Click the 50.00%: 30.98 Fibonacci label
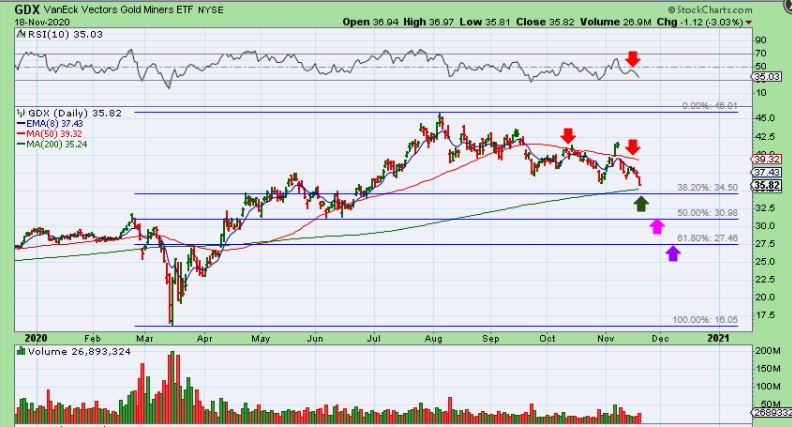Screen dimensions: 792x427 coord(708,213)
